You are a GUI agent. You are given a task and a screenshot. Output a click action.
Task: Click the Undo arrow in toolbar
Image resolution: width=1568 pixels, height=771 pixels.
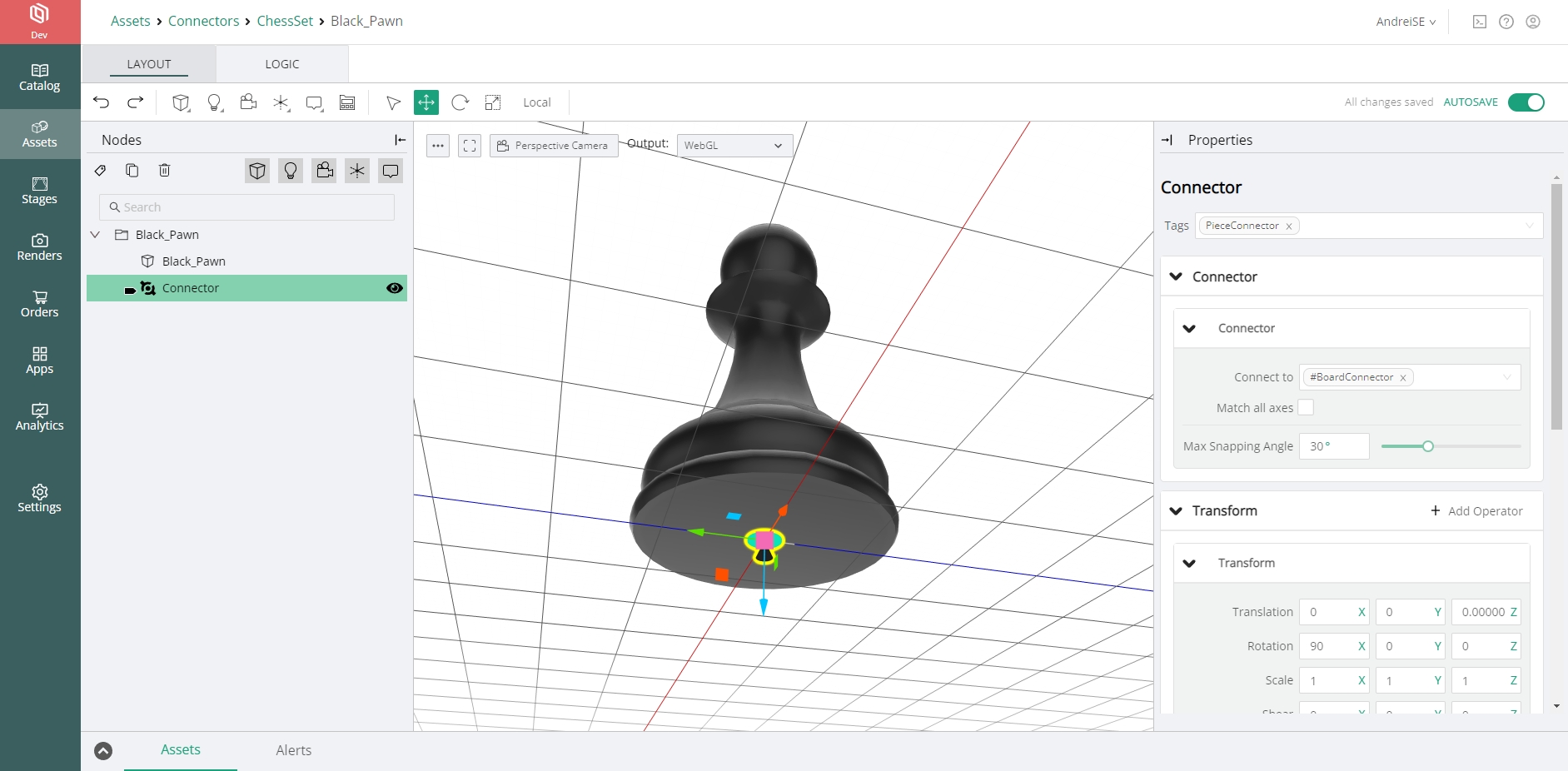coord(102,102)
